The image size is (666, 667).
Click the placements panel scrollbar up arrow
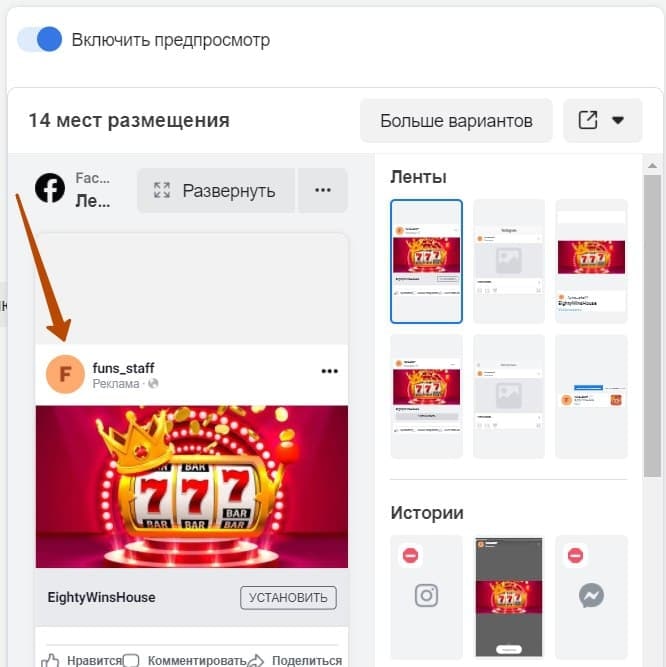(x=652, y=166)
